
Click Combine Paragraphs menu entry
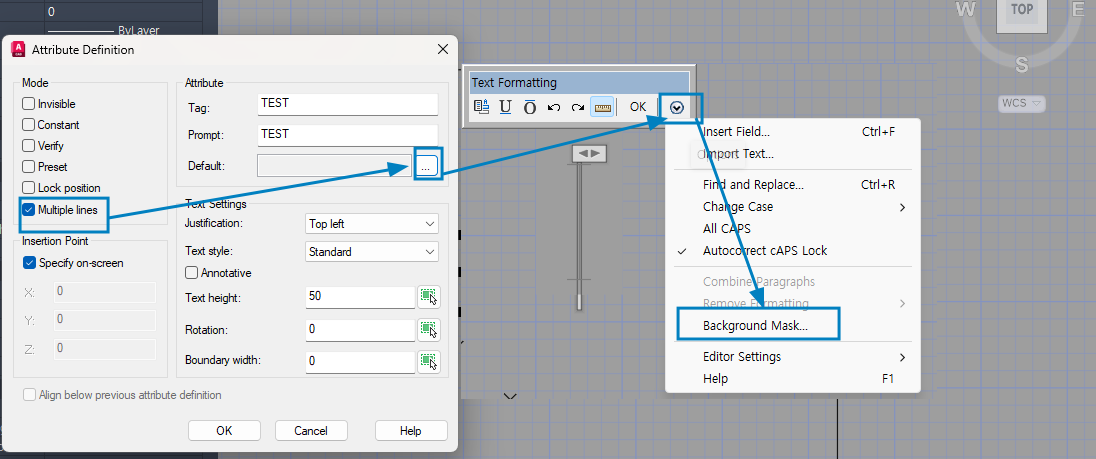pos(793,282)
